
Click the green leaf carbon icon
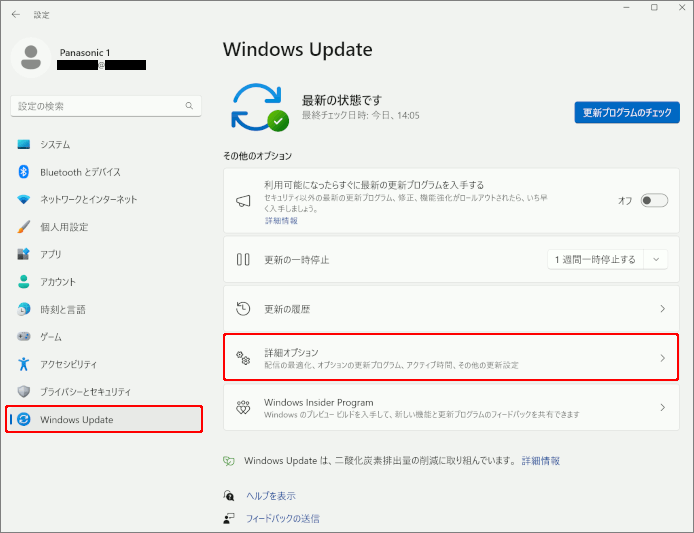(x=228, y=461)
